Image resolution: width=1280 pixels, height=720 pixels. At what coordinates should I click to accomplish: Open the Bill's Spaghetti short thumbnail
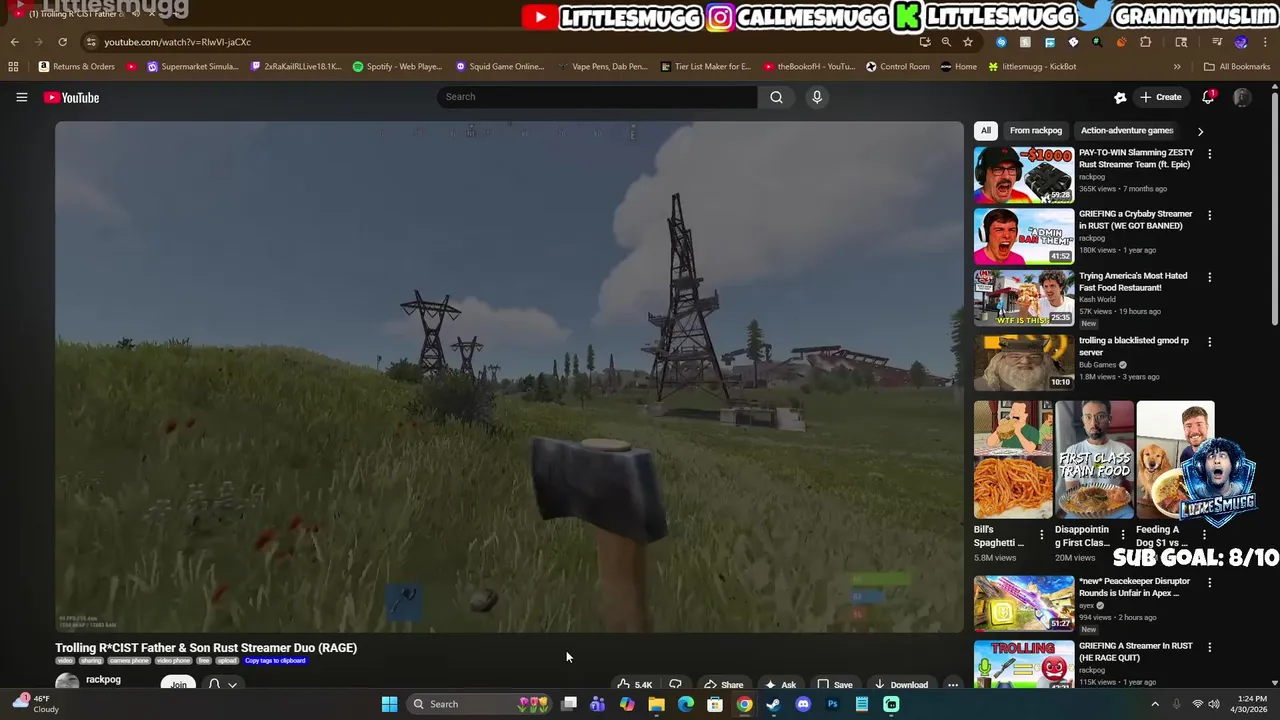tap(1013, 460)
